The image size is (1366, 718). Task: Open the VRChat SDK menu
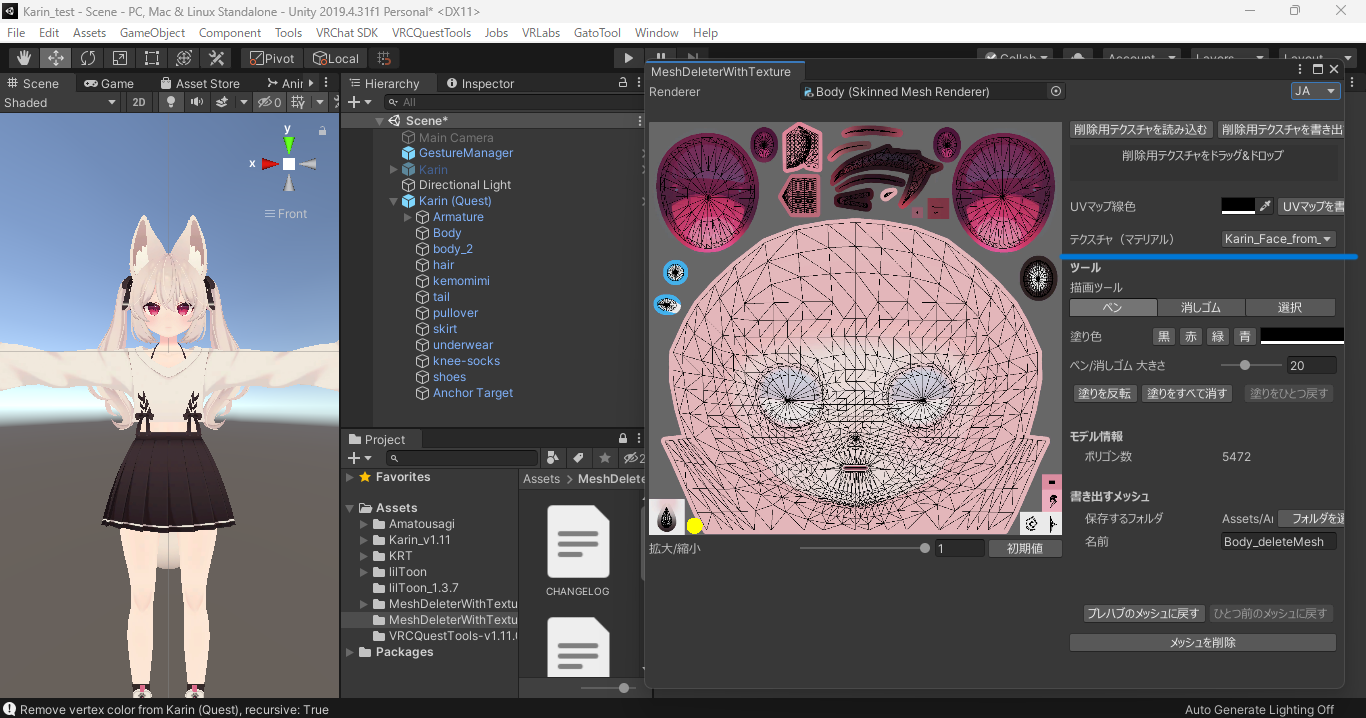click(346, 33)
